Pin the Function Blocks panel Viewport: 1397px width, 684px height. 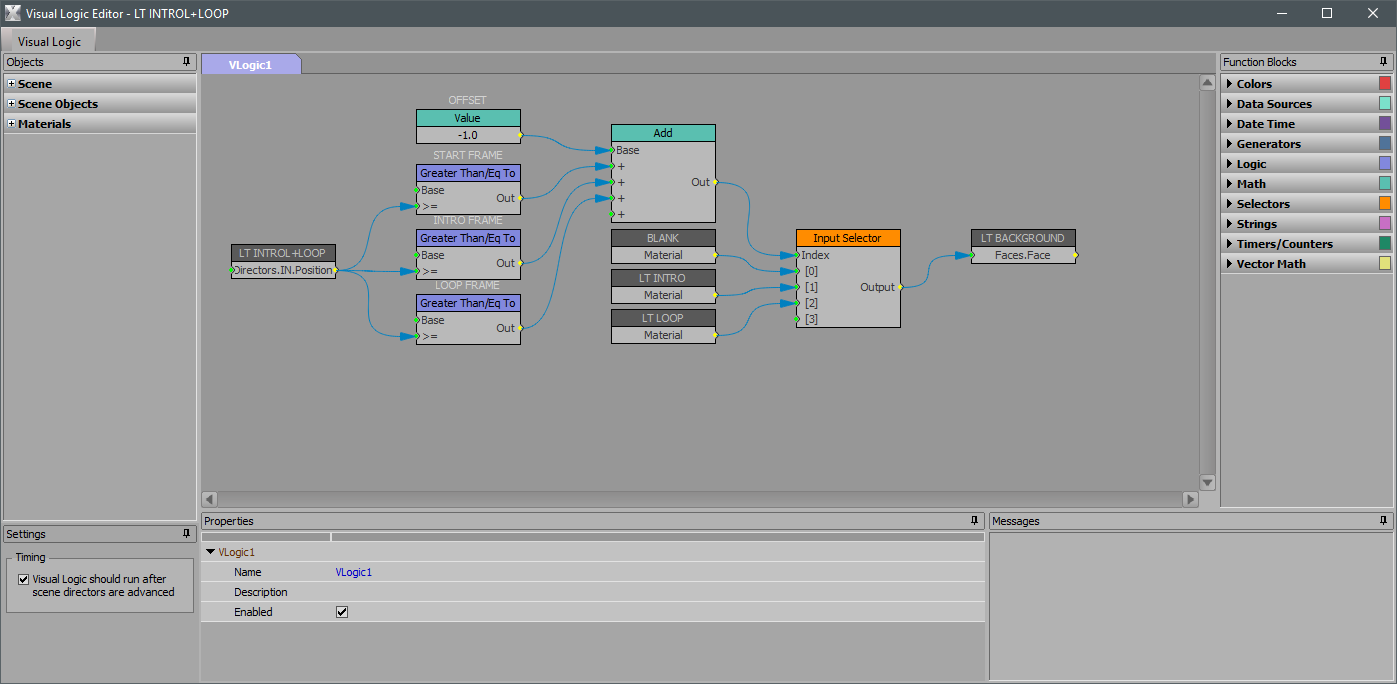[1384, 62]
